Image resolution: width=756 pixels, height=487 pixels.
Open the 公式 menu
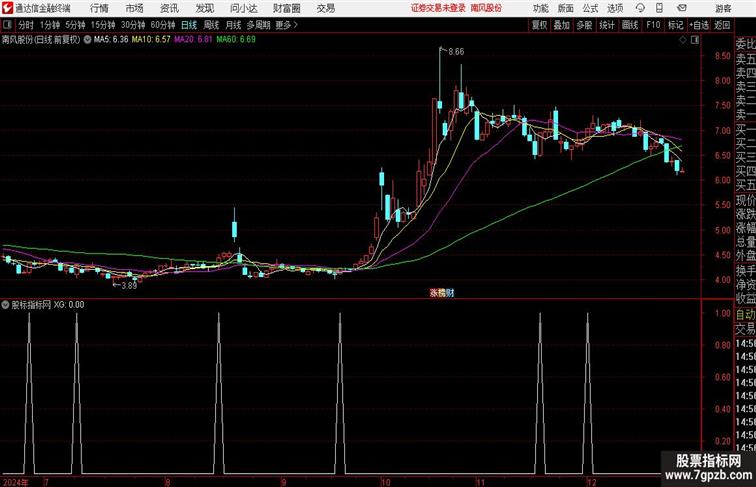pos(590,8)
